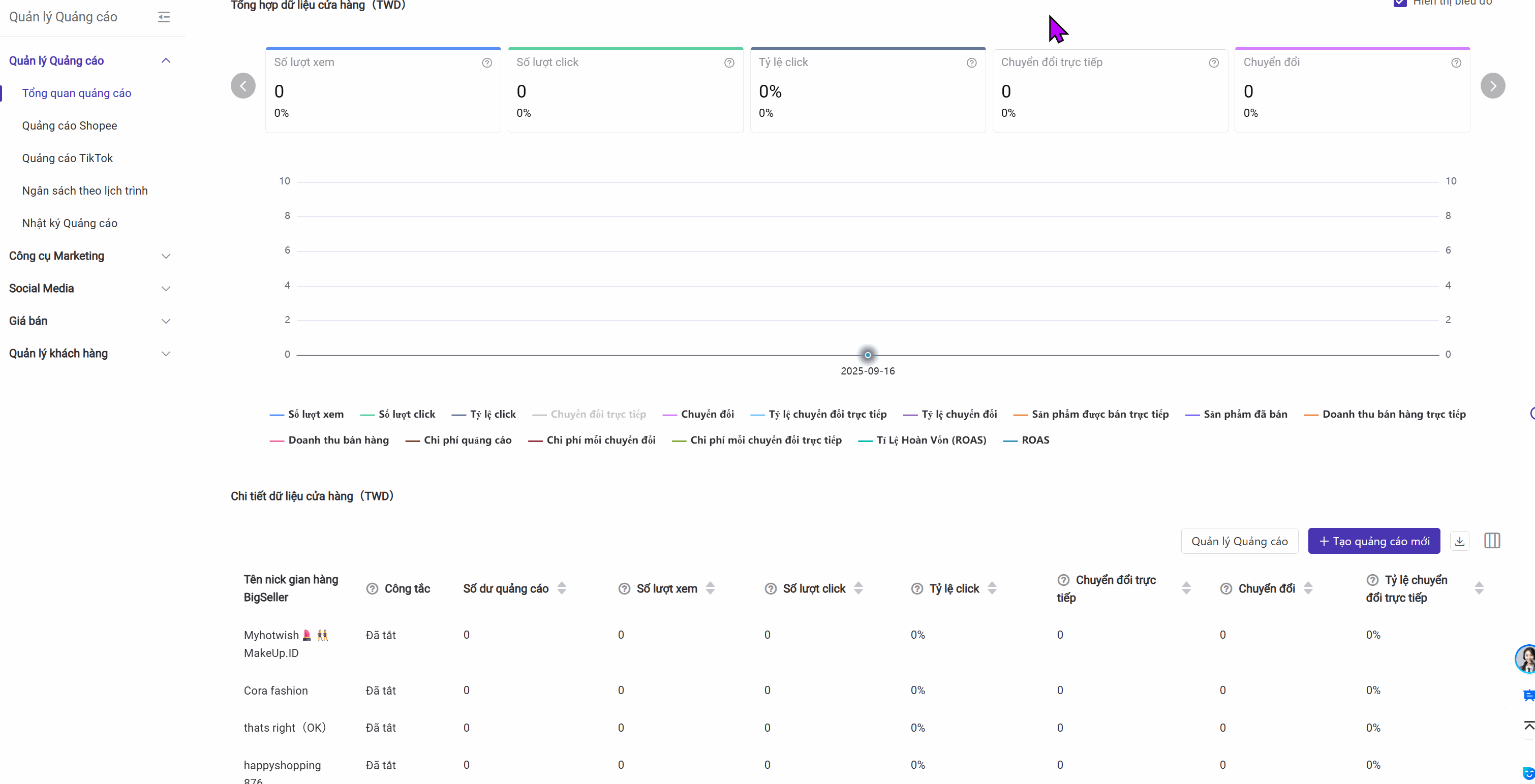Open Quảng cáo Shopee menu item
The width and height of the screenshot is (1535, 784).
pos(70,126)
